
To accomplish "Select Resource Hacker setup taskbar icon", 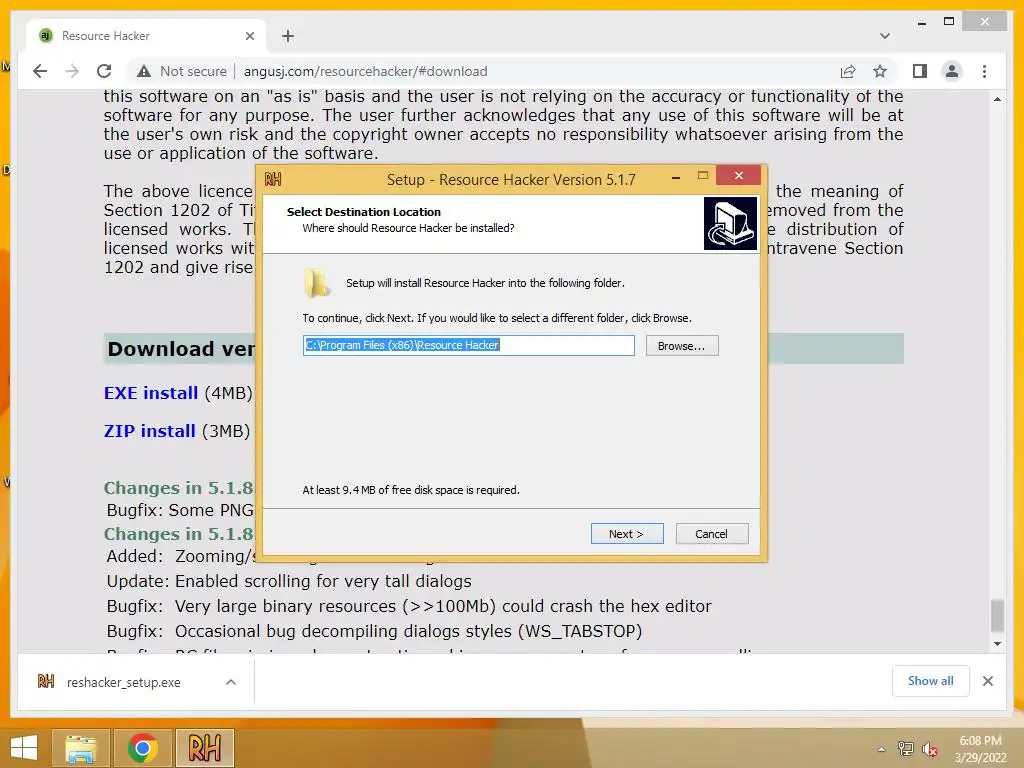I will [x=204, y=748].
